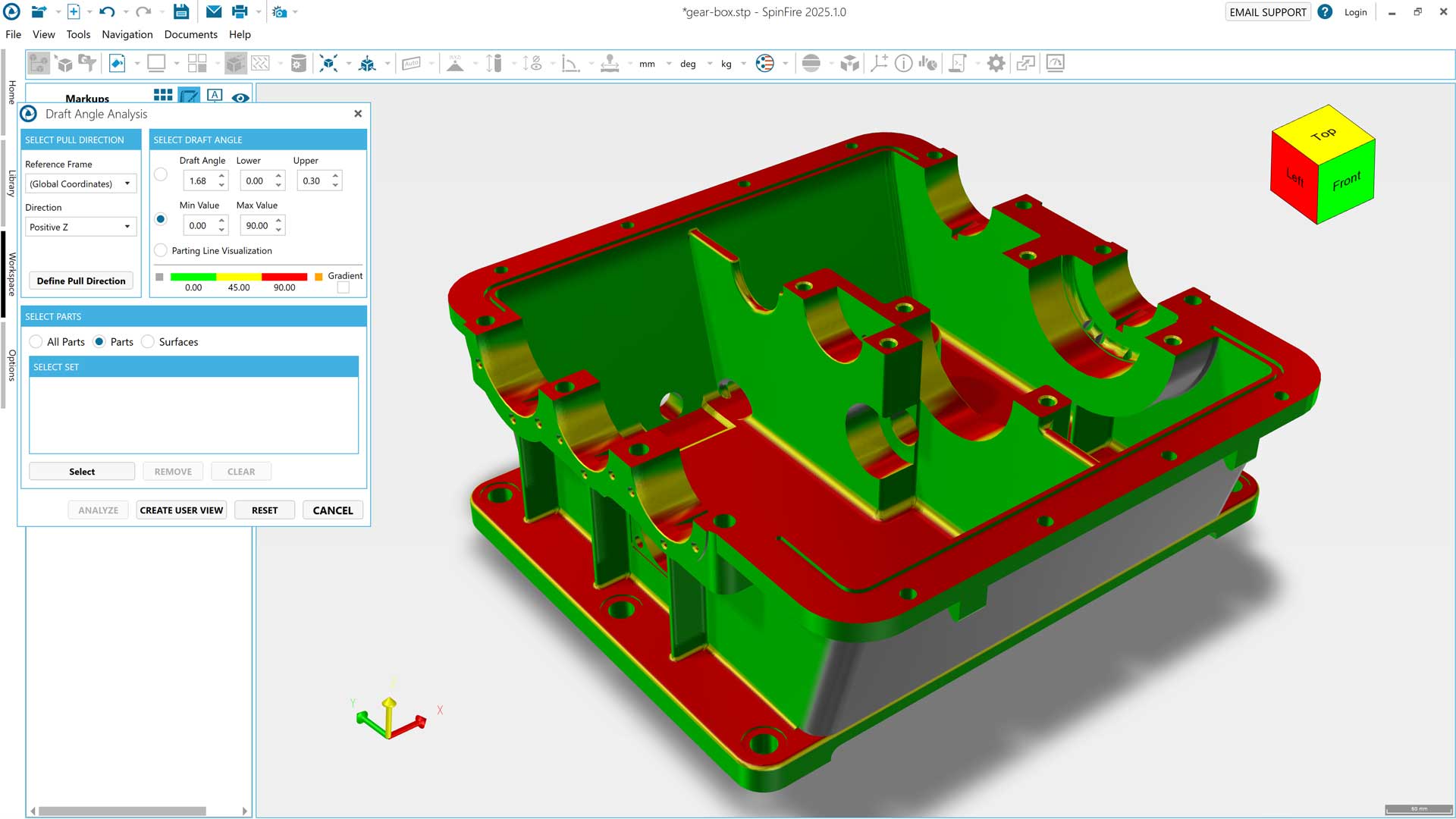Image resolution: width=1456 pixels, height=819 pixels.
Task: Click the Save floppy disk icon
Action: pyautogui.click(x=180, y=11)
